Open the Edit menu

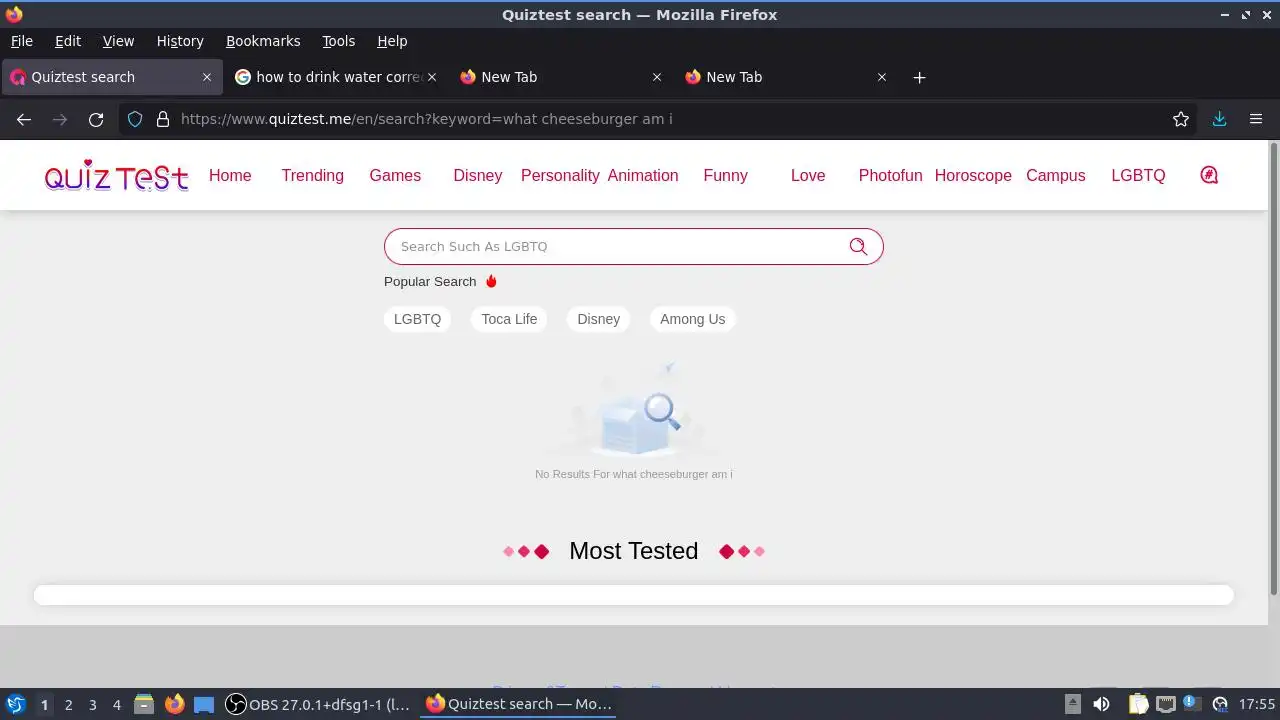(68, 41)
